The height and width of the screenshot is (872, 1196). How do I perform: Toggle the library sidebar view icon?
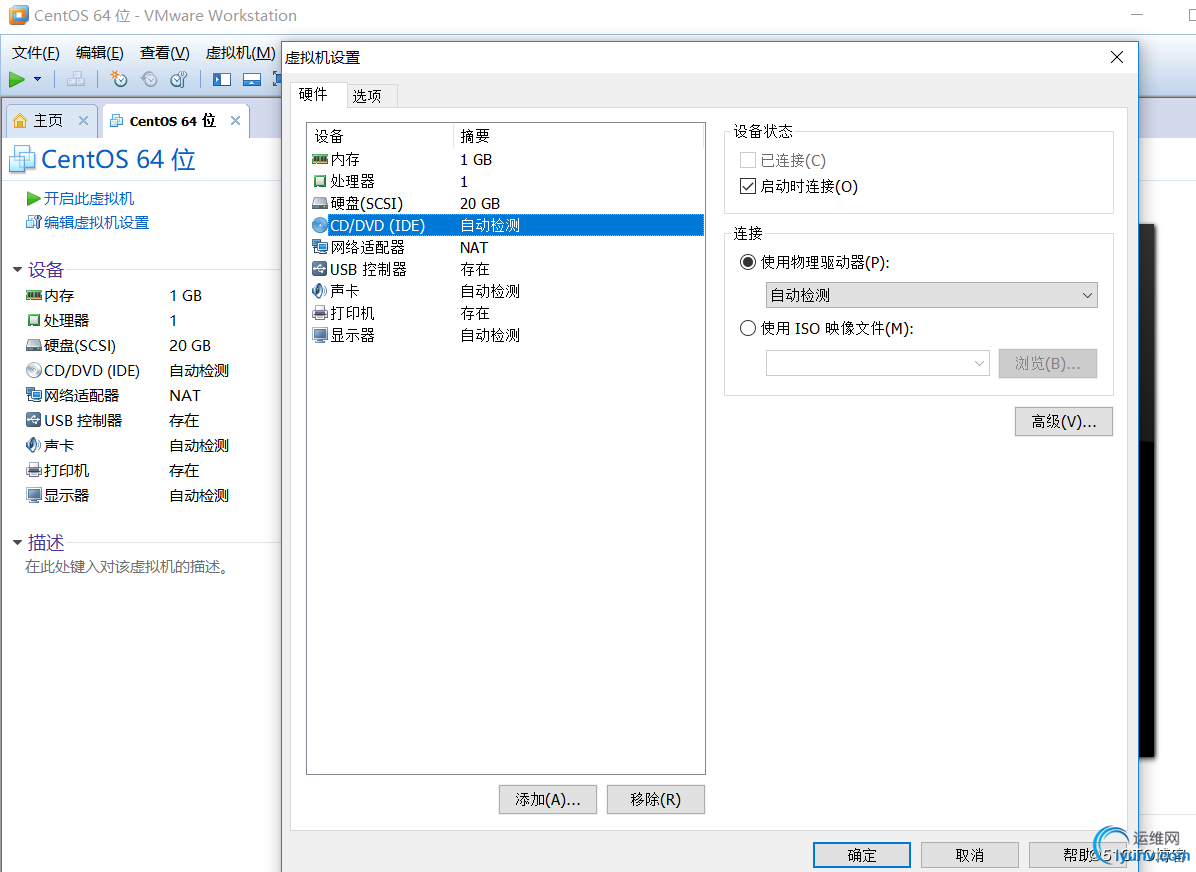click(222, 79)
